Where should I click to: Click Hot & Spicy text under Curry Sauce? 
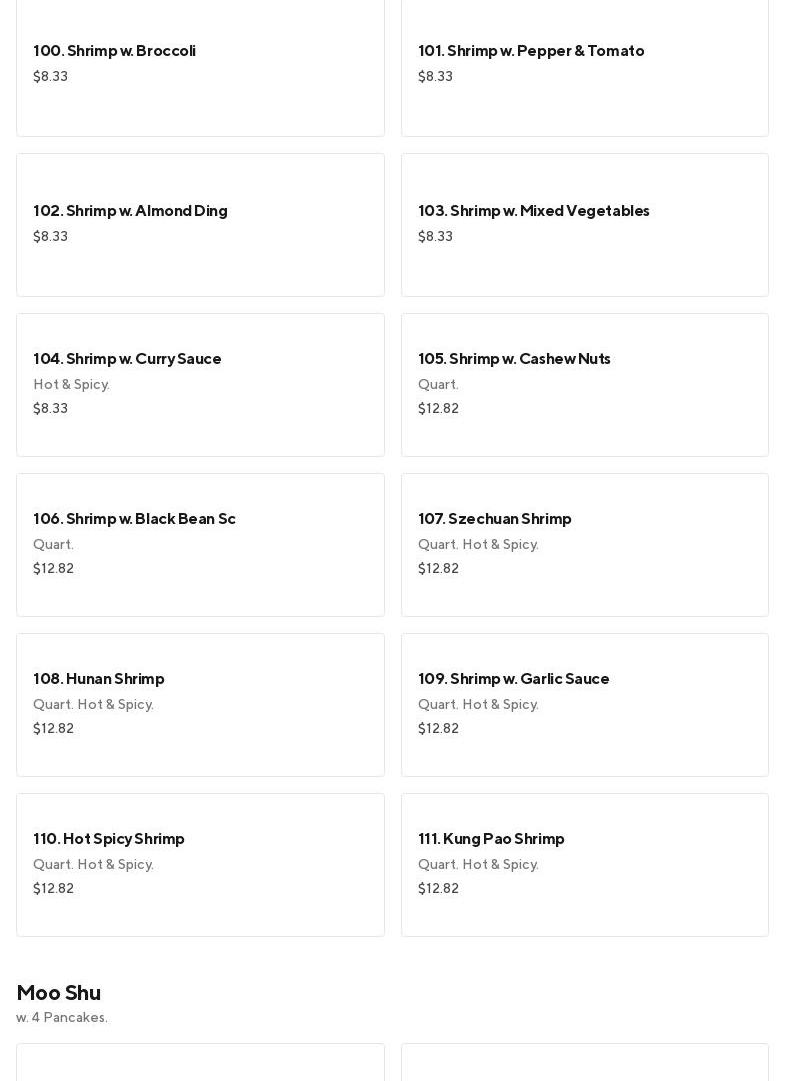71,385
